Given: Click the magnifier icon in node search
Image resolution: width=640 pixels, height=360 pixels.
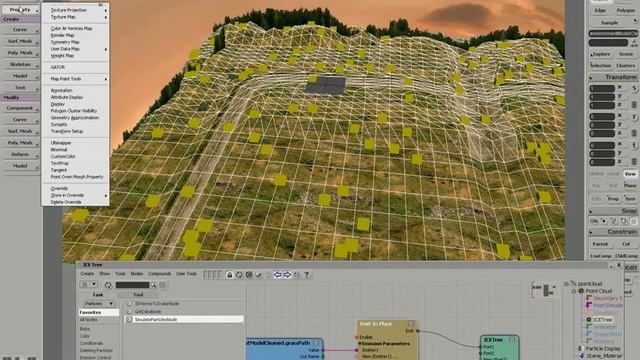Looking at the screenshot, I should [x=153, y=285].
